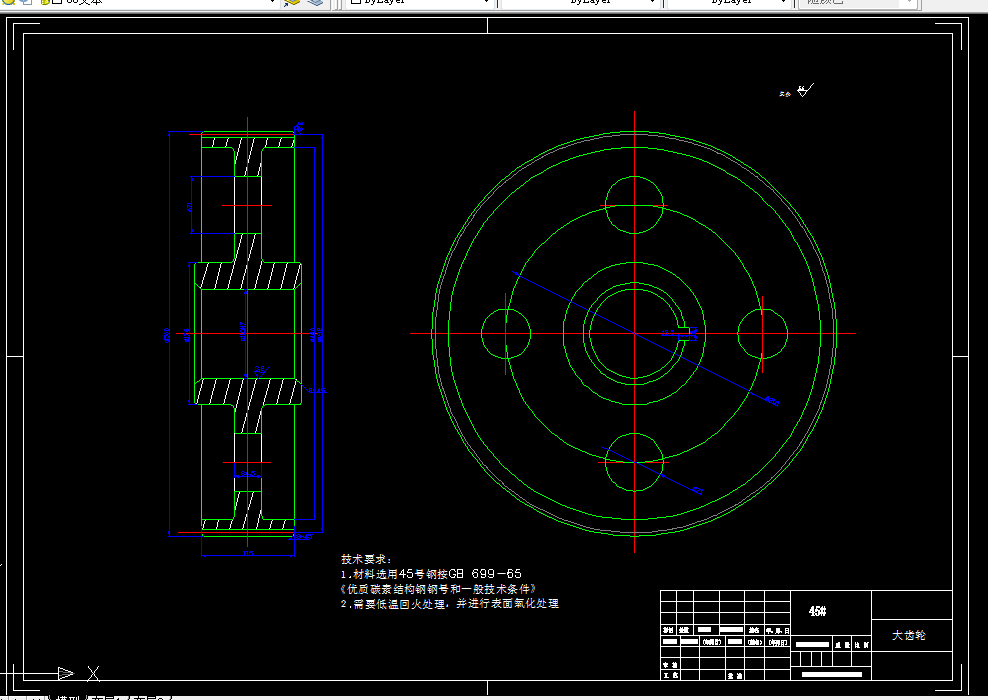
Task: Select the right bolt hole circle in the front view
Action: click(762, 333)
